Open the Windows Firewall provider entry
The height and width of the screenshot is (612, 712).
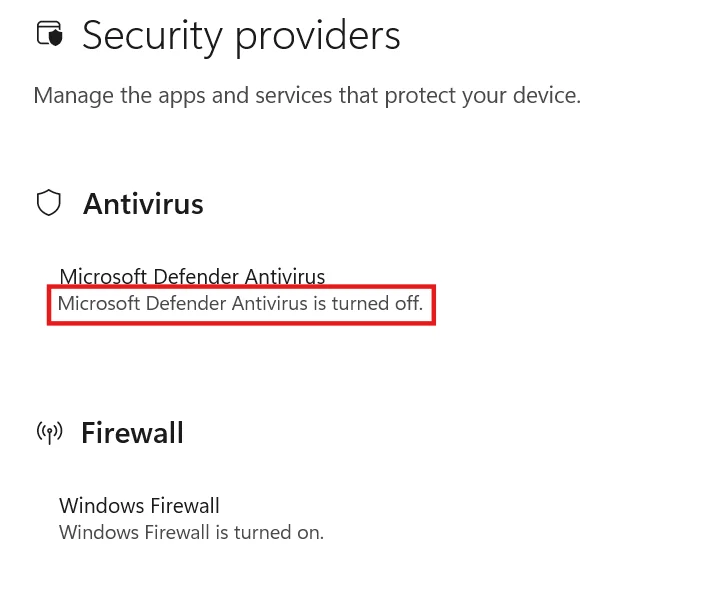pos(139,506)
